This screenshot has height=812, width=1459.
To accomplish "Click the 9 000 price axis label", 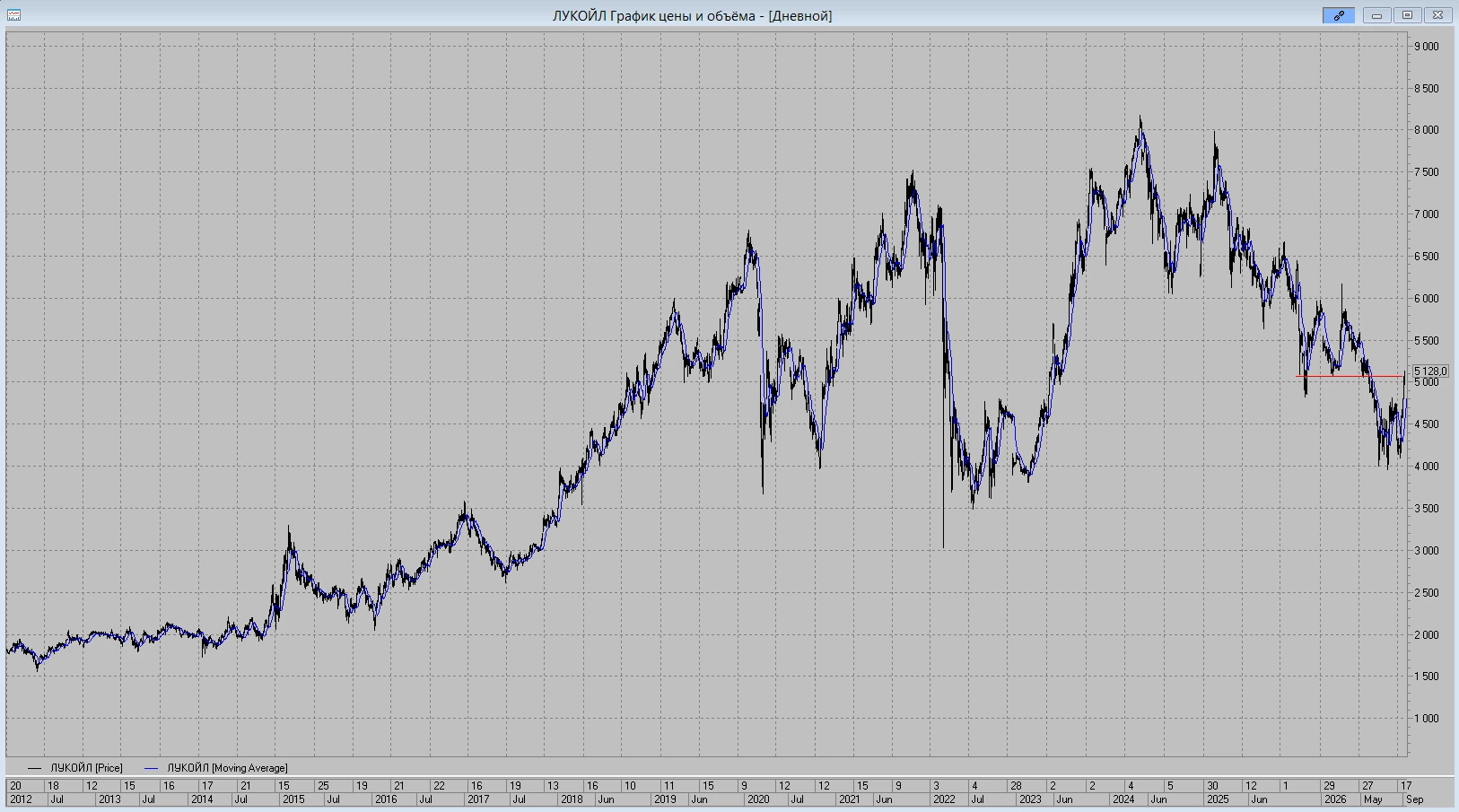I will tap(1427, 47).
